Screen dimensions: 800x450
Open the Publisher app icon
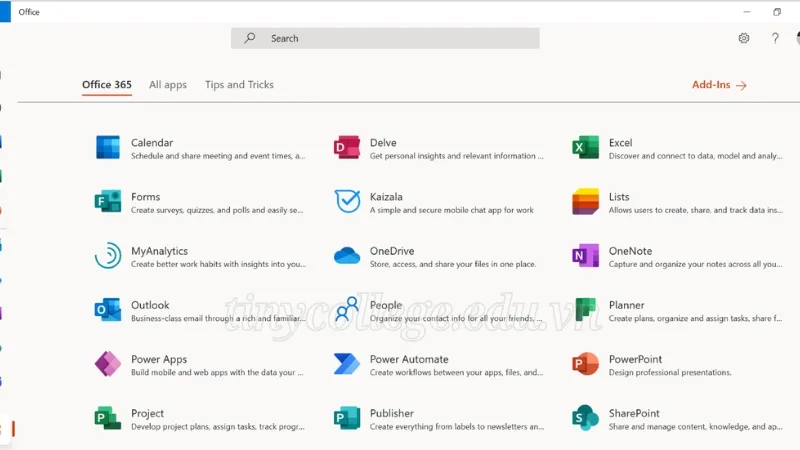pos(347,418)
